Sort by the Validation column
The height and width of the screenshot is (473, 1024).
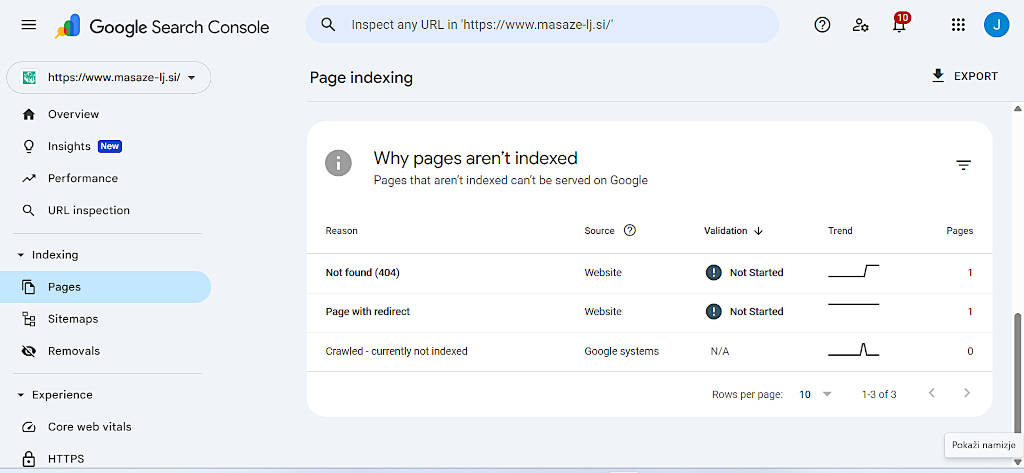733,231
